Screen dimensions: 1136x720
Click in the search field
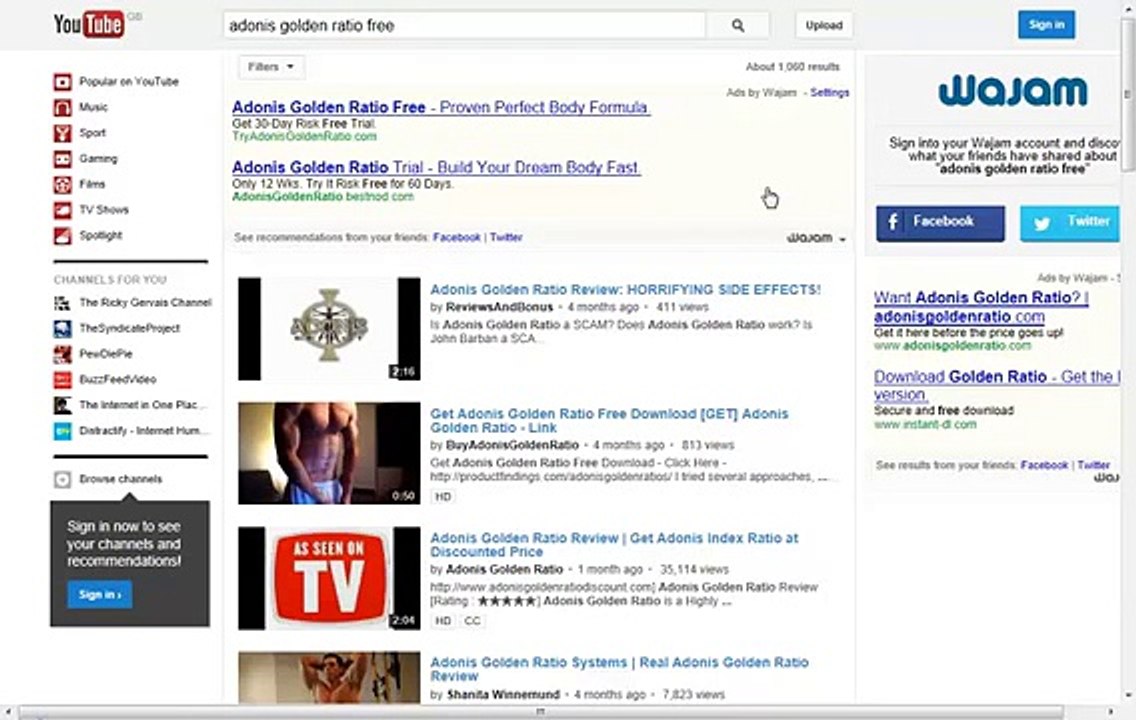pyautogui.click(x=464, y=25)
